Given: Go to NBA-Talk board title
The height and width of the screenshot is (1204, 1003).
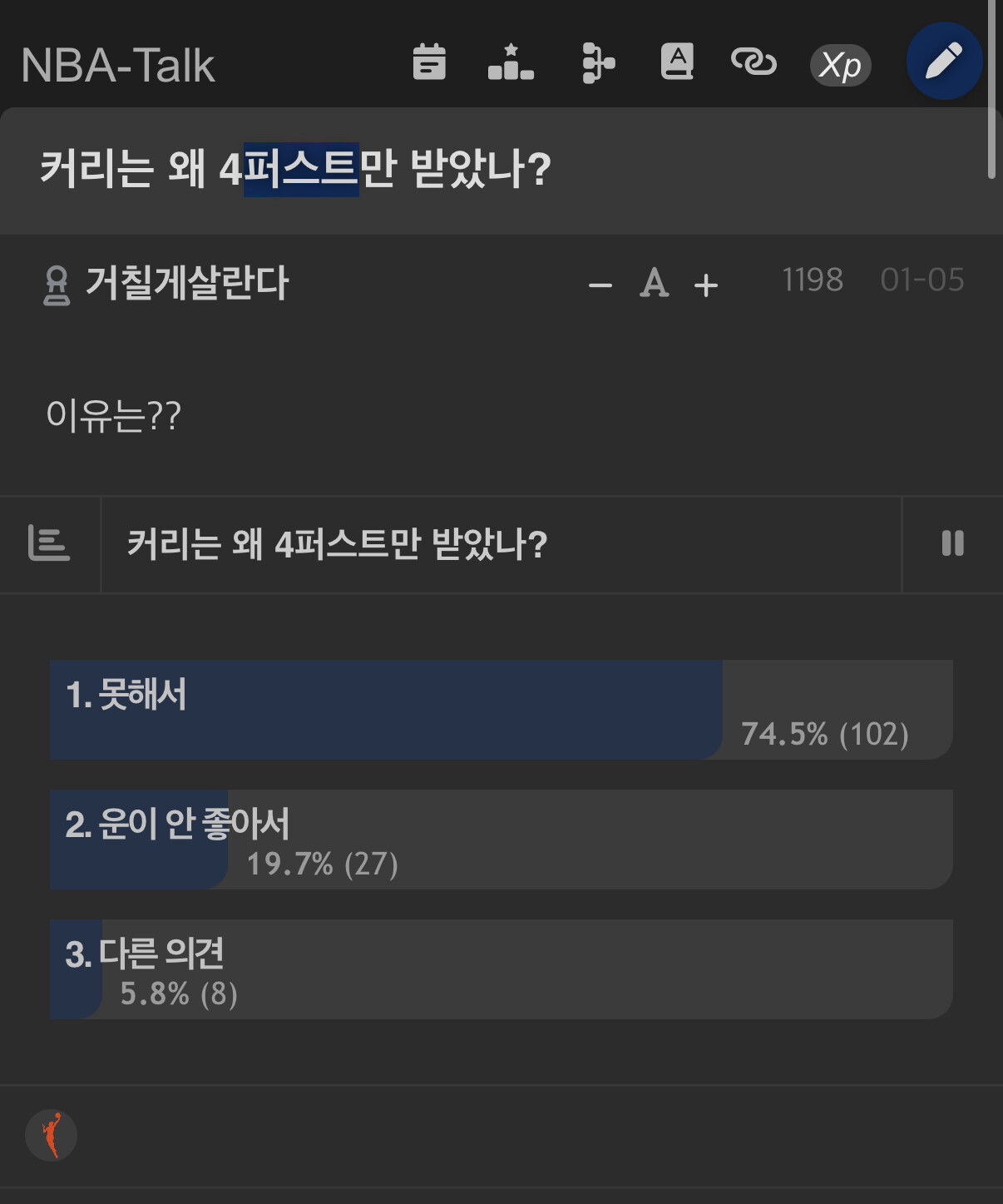Looking at the screenshot, I should (x=117, y=65).
